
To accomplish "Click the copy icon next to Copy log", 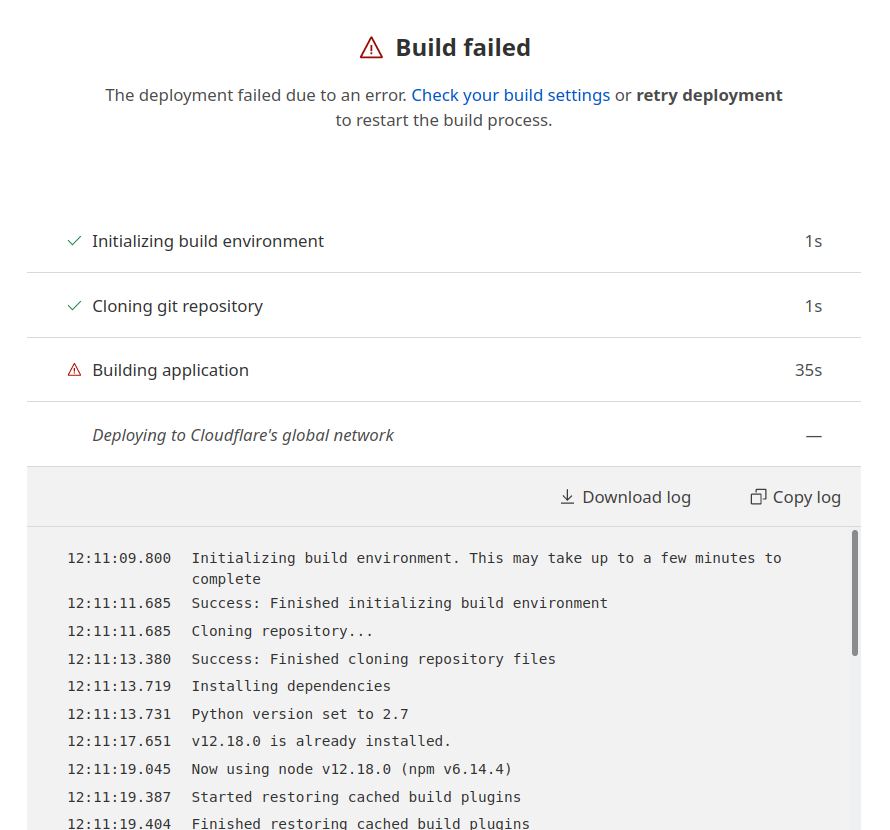I will coord(758,497).
